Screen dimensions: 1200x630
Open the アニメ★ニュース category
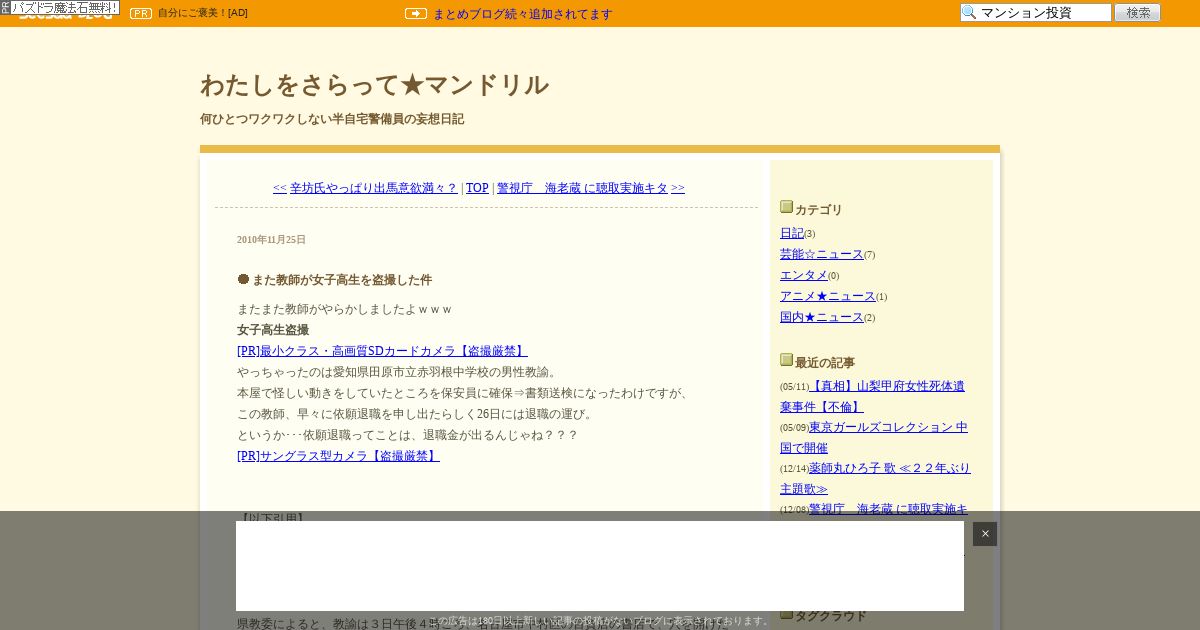[828, 296]
